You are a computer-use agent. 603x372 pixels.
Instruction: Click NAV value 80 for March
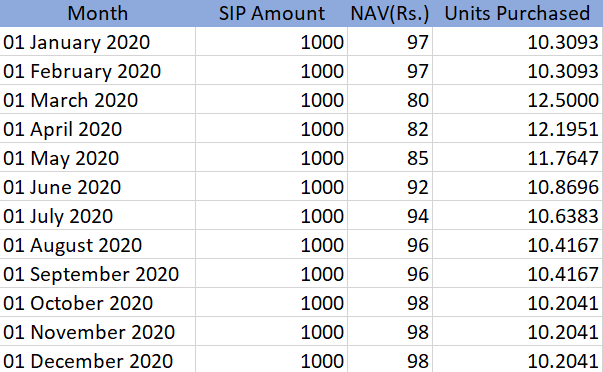(x=390, y=100)
